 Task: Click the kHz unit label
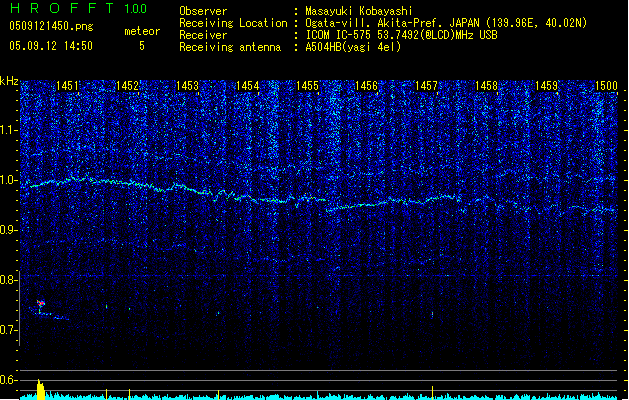click(x=9, y=81)
